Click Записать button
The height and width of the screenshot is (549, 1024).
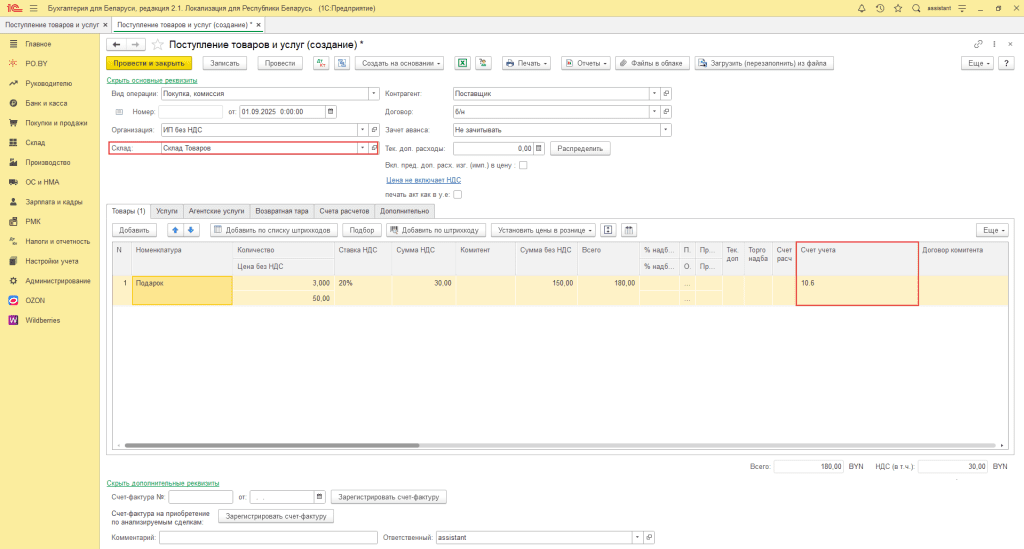pos(225,63)
